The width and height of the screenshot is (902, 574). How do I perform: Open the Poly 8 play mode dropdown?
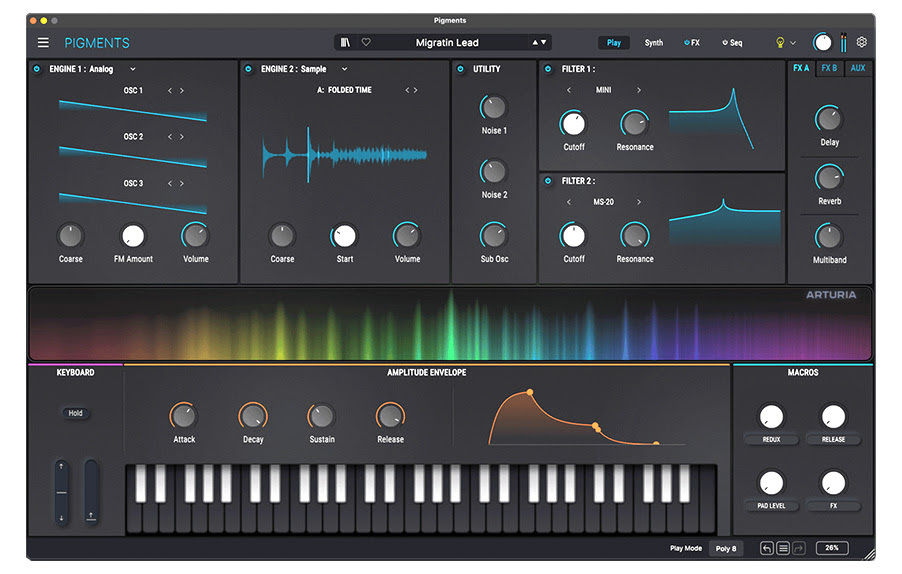point(726,548)
